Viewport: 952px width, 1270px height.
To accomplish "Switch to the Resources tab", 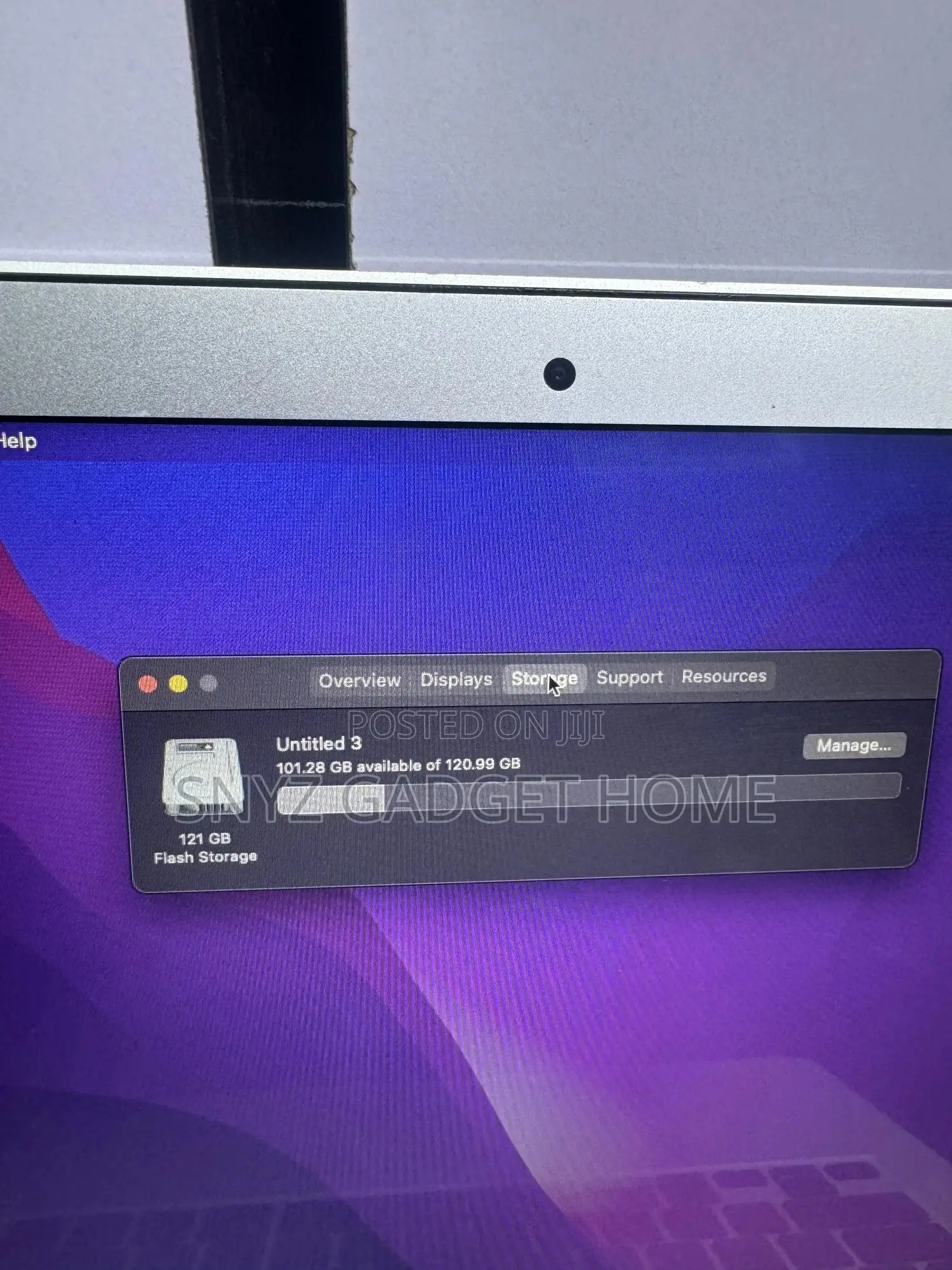I will 724,676.
